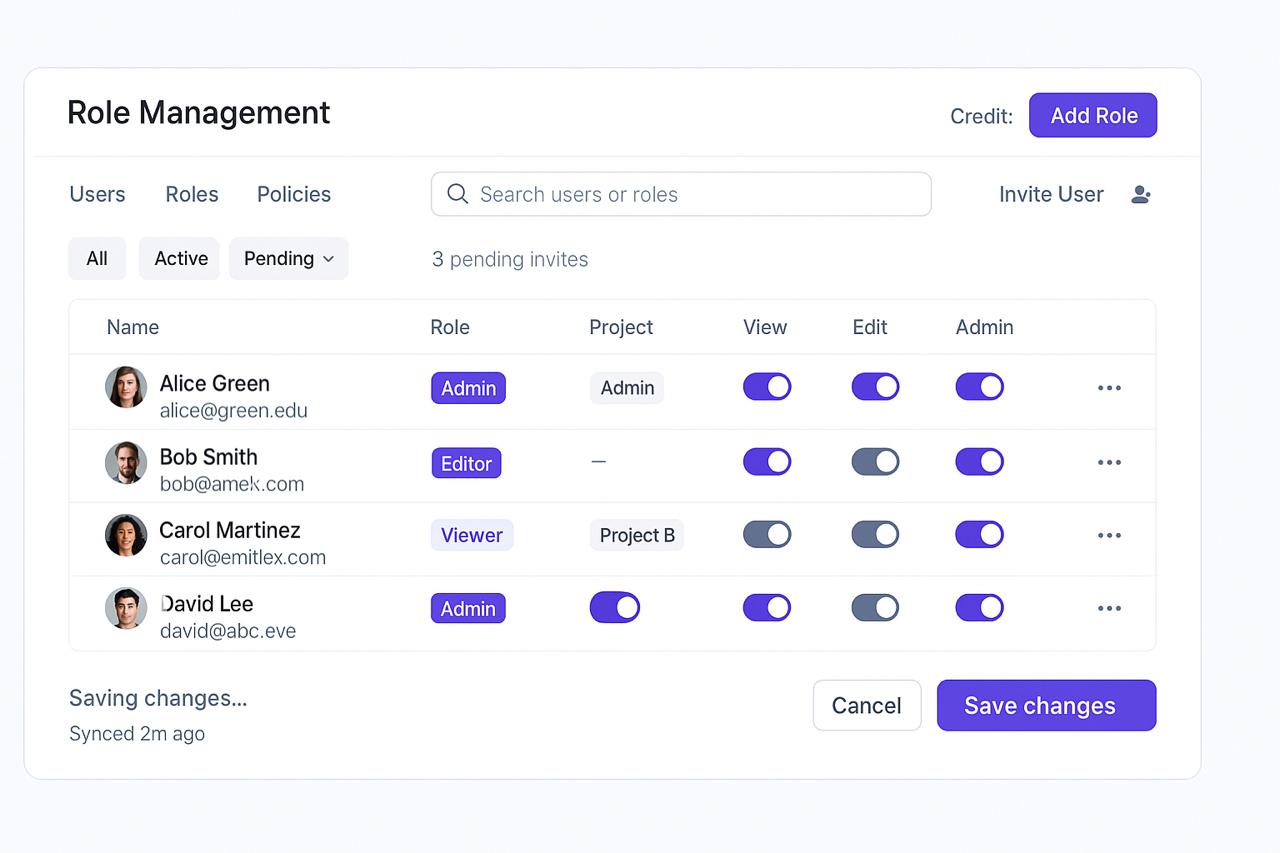1280x853 pixels.
Task: Click the Invite User link
Action: point(1051,194)
